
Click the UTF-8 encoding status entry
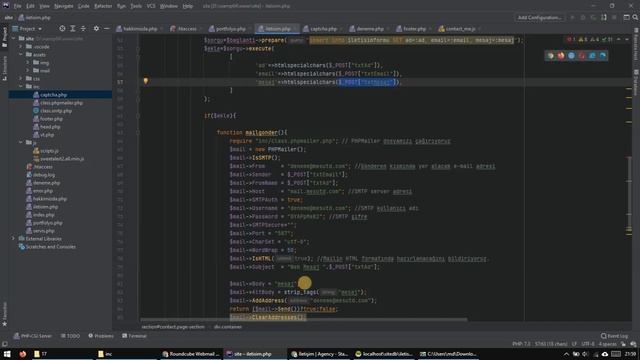click(588, 344)
